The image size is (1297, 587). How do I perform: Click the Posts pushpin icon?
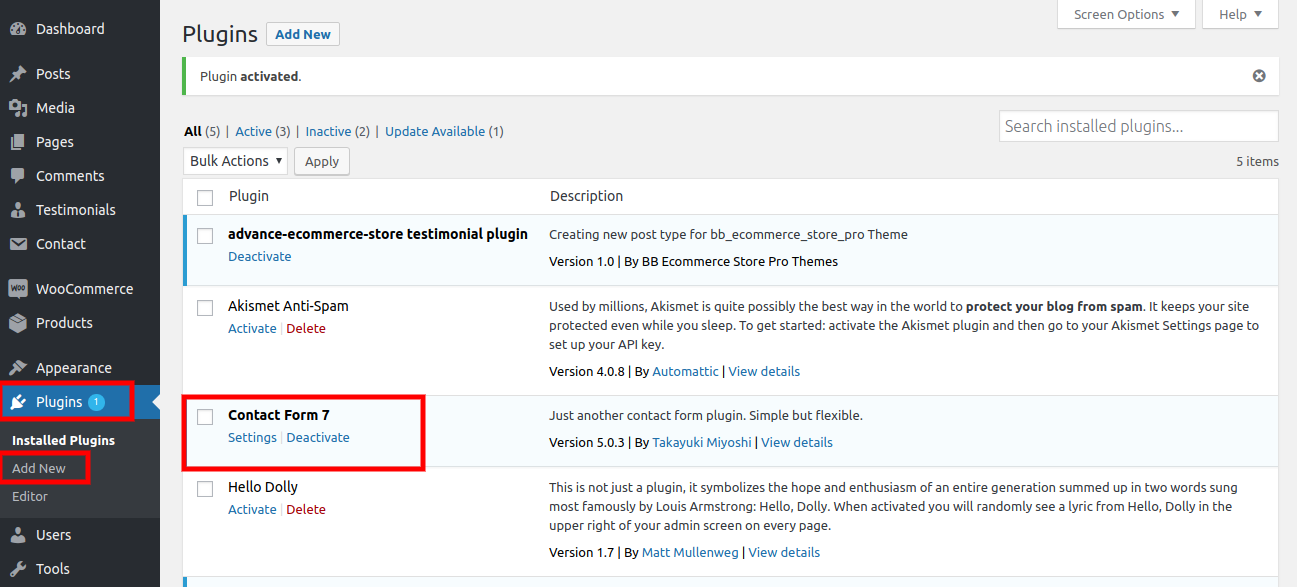pos(18,74)
